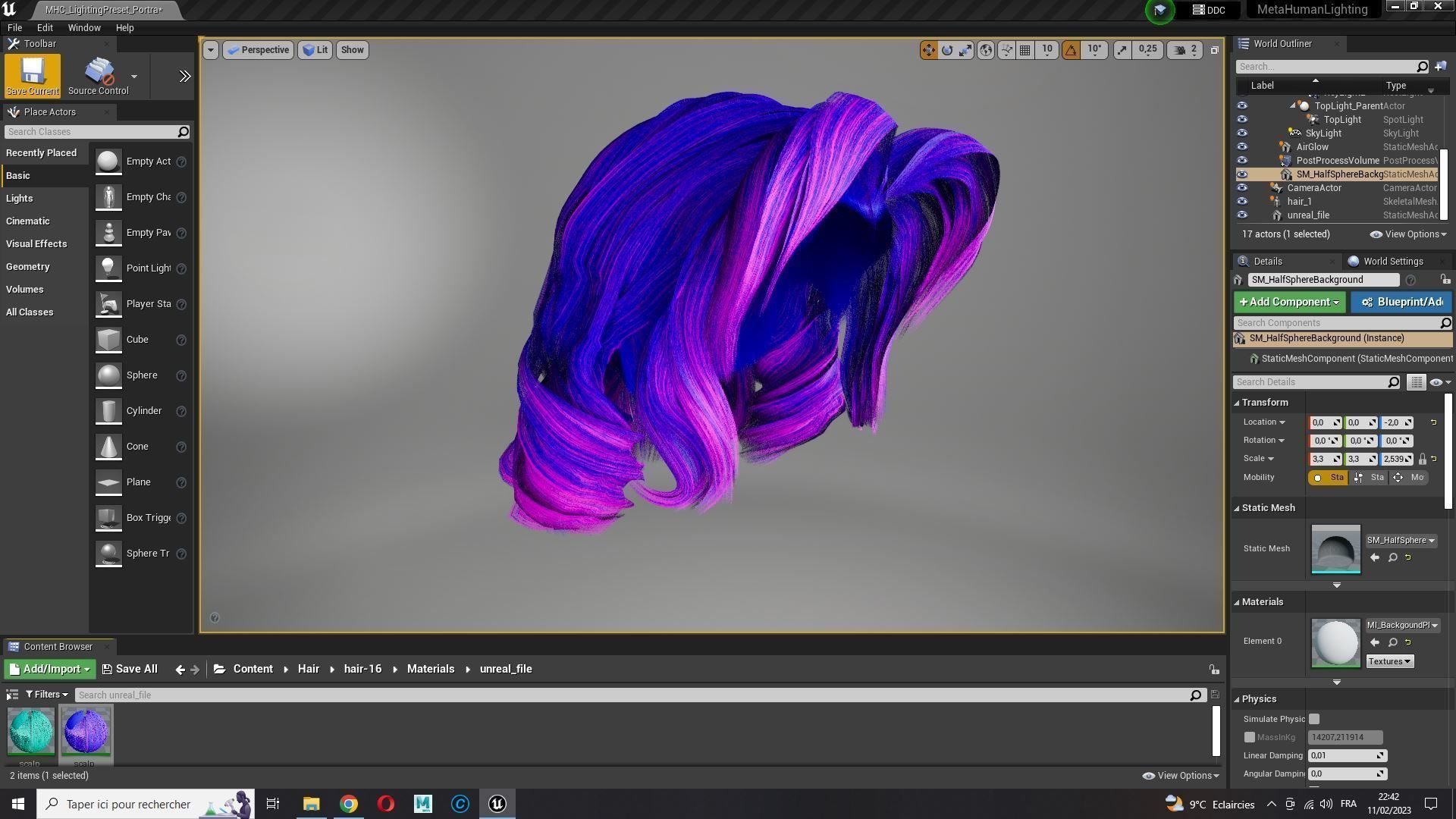Open the Perspective viewport type dropdown
This screenshot has width=1456, height=819.
[x=258, y=50]
